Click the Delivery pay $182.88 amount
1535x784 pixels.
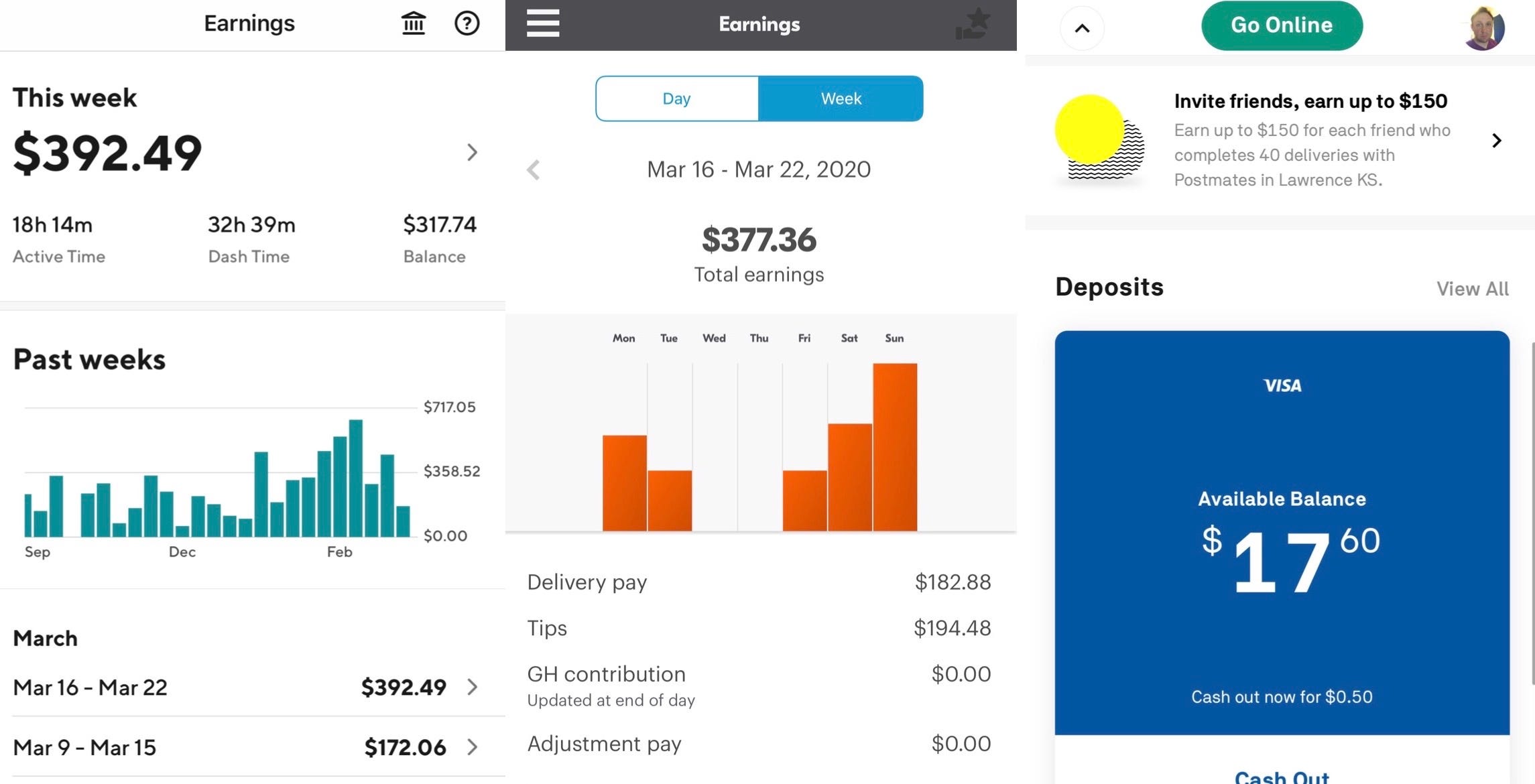(x=953, y=582)
